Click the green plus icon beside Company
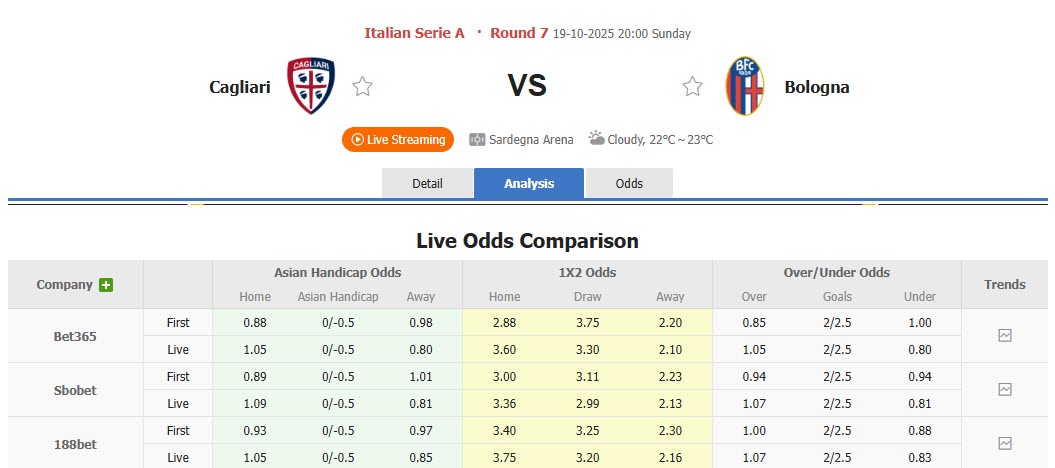The height and width of the screenshot is (468, 1055). (106, 285)
